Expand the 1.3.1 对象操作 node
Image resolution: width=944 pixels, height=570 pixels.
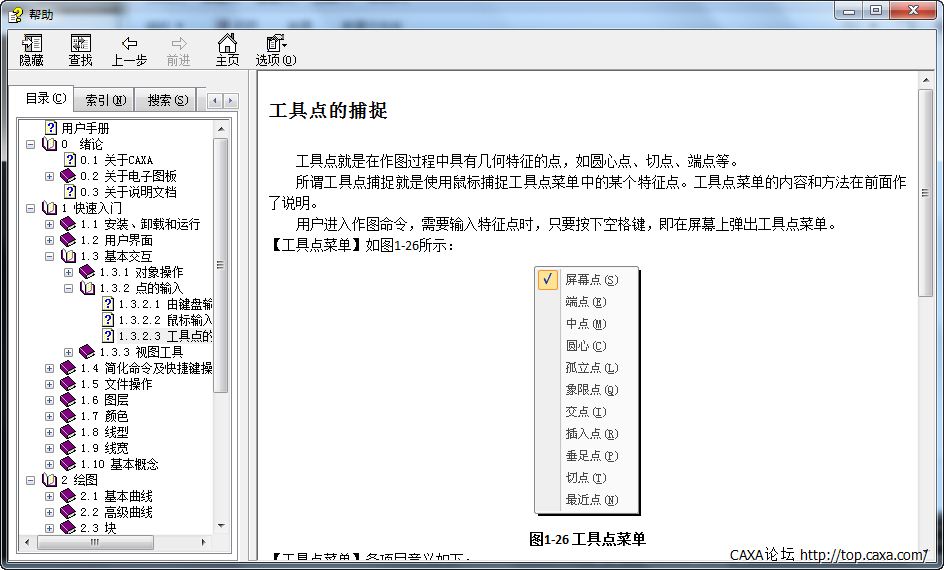coord(69,272)
